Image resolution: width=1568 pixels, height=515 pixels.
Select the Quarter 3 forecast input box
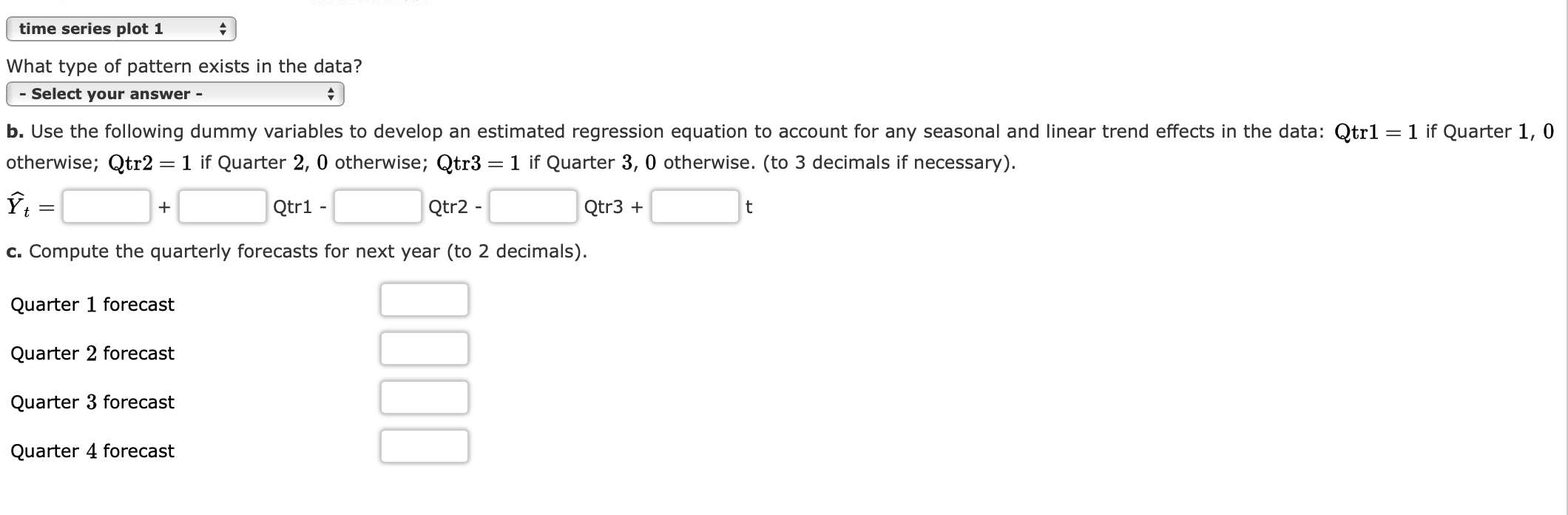(424, 397)
